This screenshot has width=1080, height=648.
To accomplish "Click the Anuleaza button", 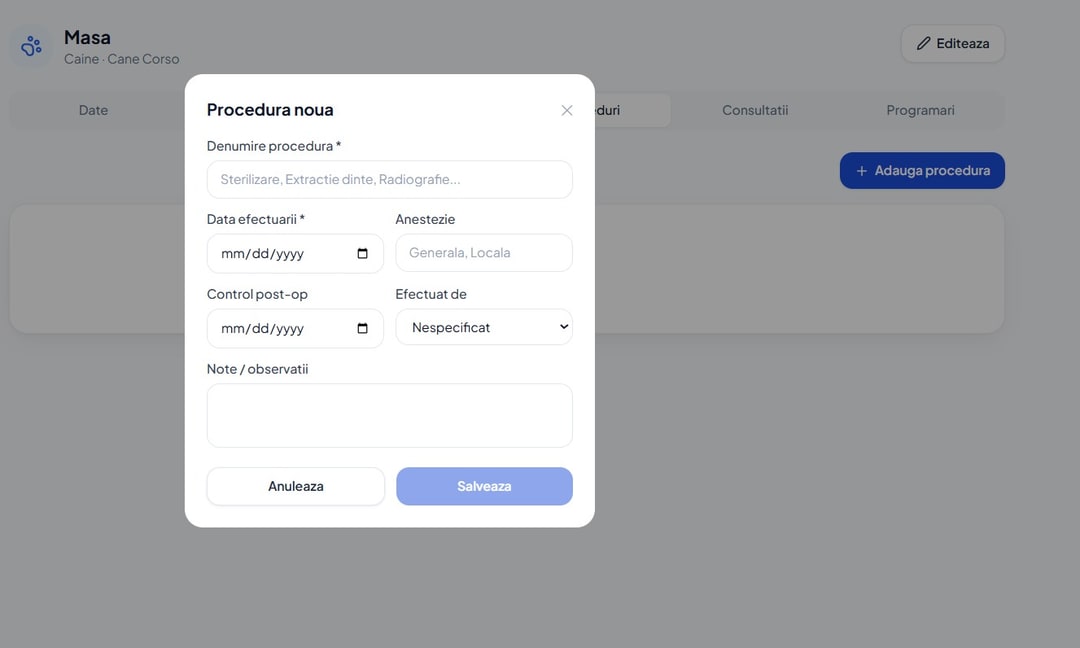I will click(295, 486).
